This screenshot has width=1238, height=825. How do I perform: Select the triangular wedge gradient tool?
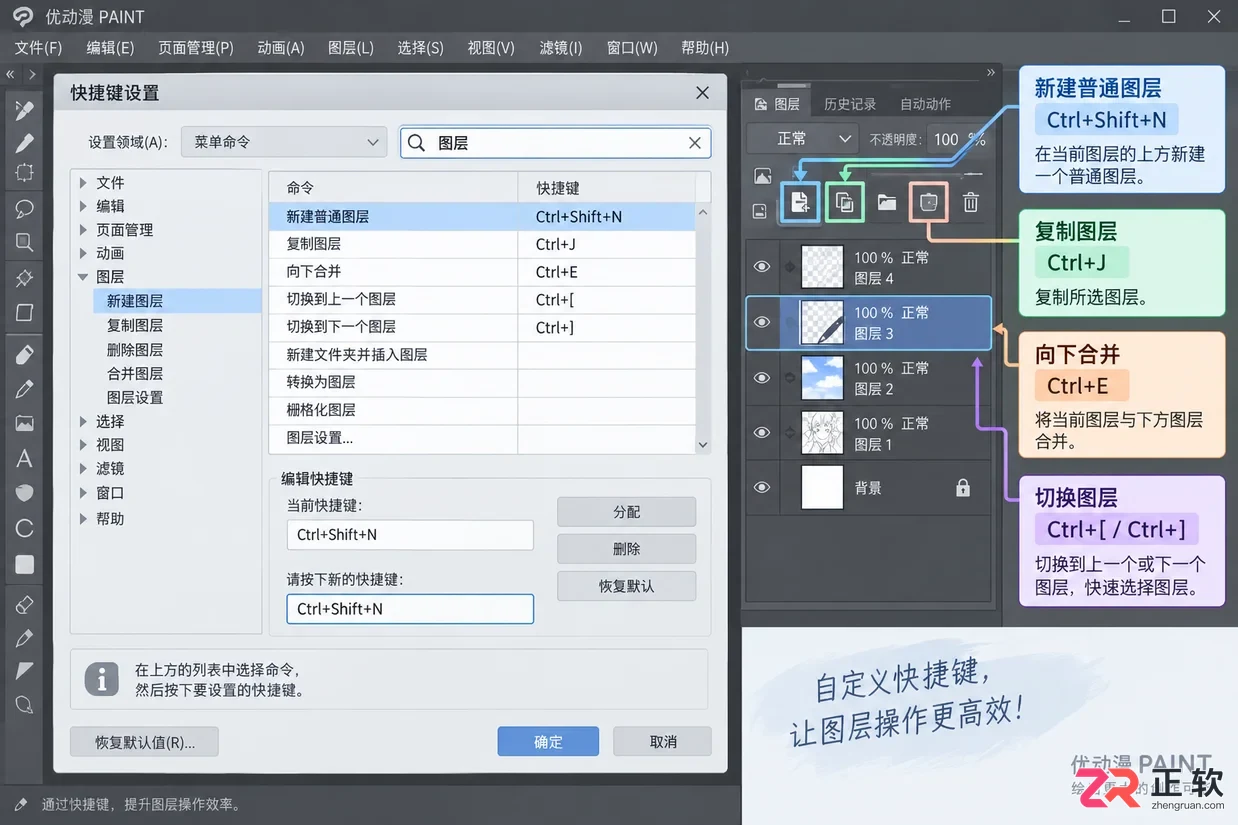[24, 670]
